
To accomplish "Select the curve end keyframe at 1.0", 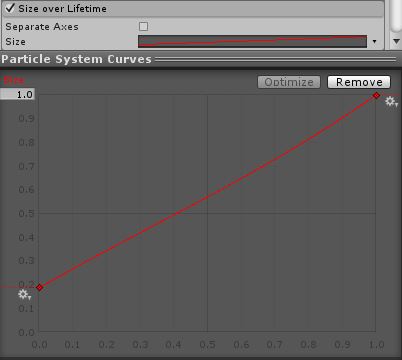I will pos(376,95).
